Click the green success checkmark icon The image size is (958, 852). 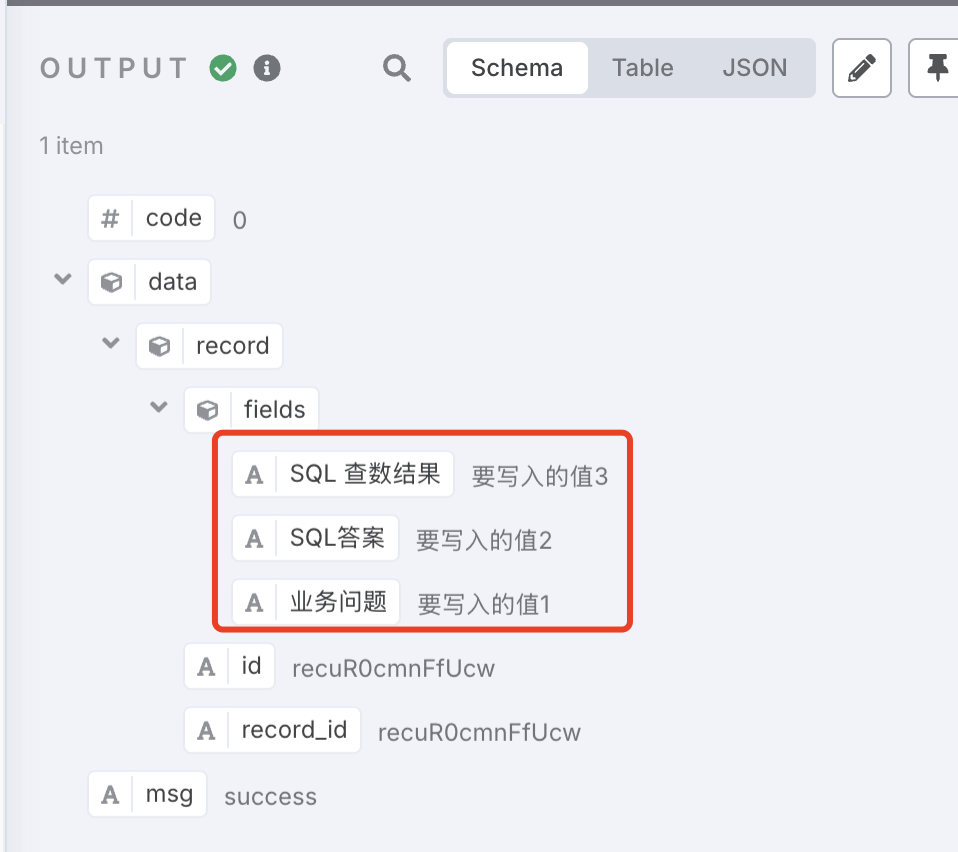[223, 68]
